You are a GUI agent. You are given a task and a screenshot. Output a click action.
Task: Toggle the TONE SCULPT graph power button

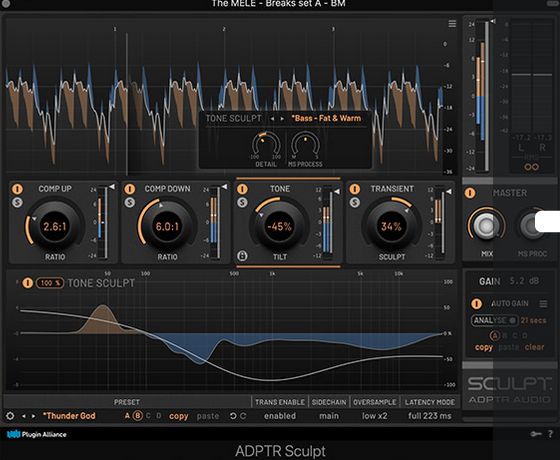click(28, 283)
